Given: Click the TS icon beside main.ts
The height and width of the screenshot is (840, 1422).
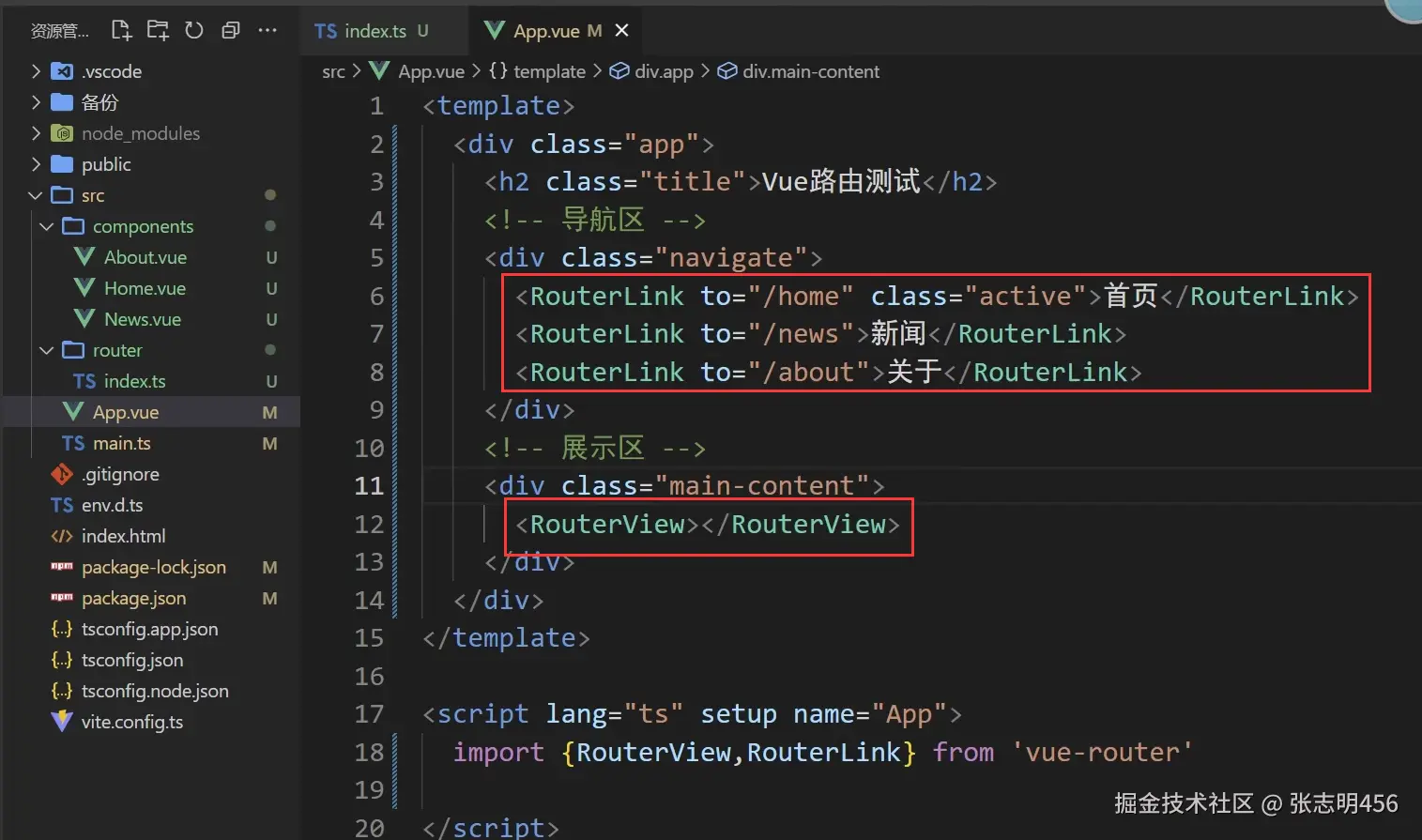Looking at the screenshot, I should (73, 443).
